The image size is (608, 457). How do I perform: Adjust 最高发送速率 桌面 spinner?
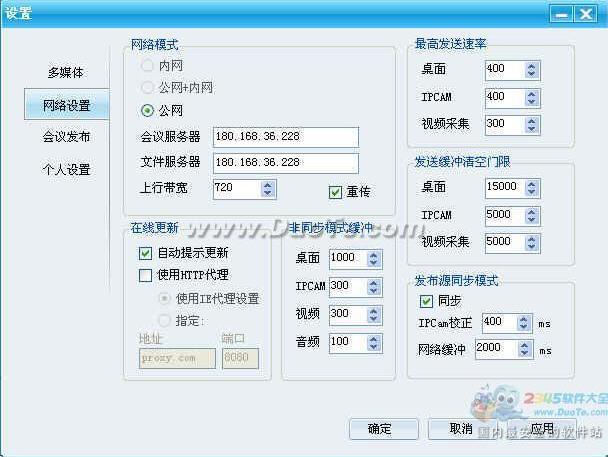tap(532, 70)
